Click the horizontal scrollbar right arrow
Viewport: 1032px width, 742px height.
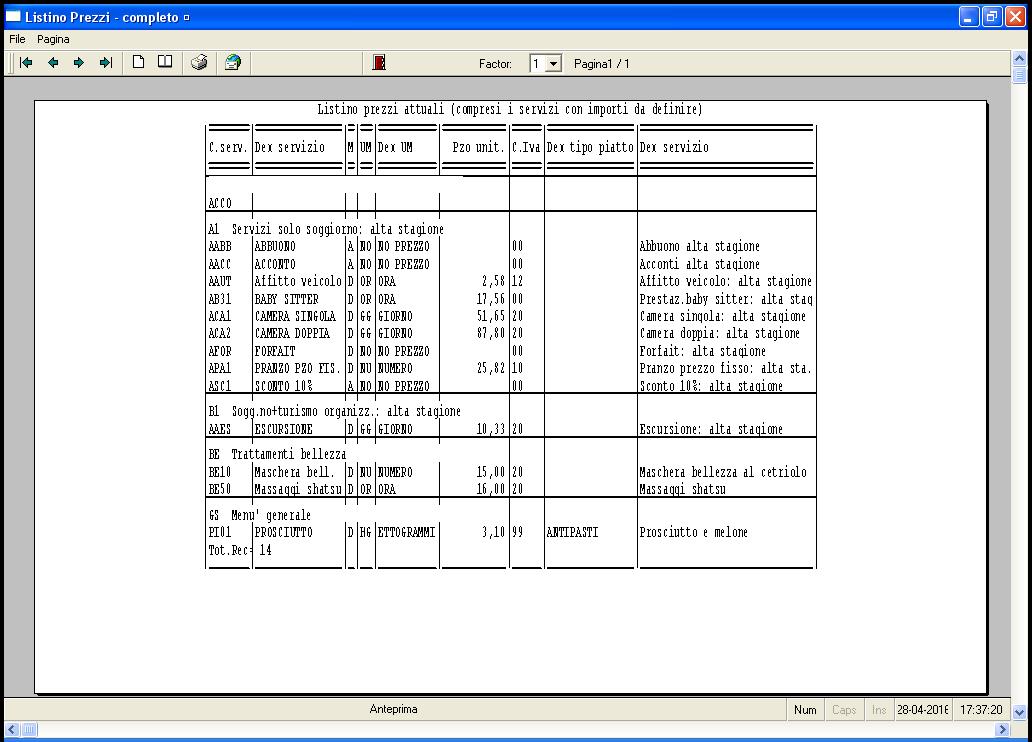[x=1002, y=729]
